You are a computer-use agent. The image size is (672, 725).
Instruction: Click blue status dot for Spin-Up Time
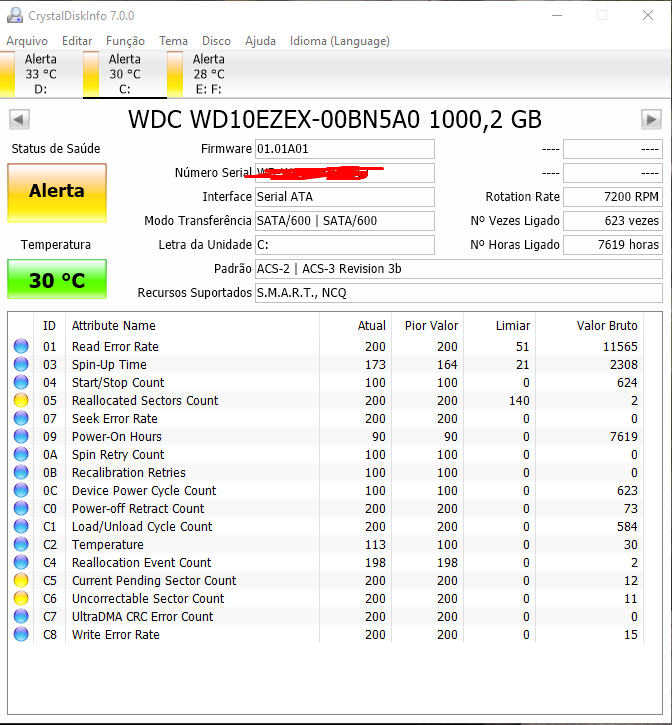[21, 364]
